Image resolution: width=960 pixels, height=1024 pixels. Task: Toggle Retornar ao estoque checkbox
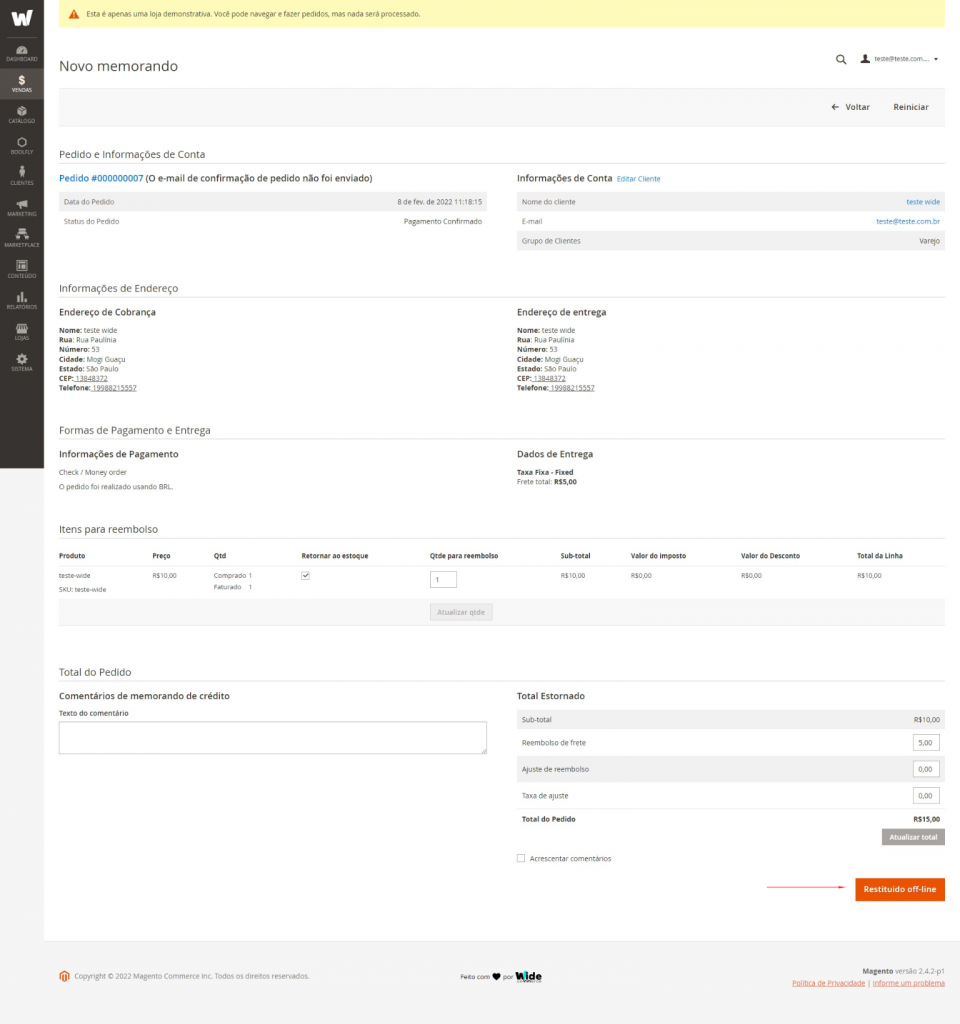305,575
